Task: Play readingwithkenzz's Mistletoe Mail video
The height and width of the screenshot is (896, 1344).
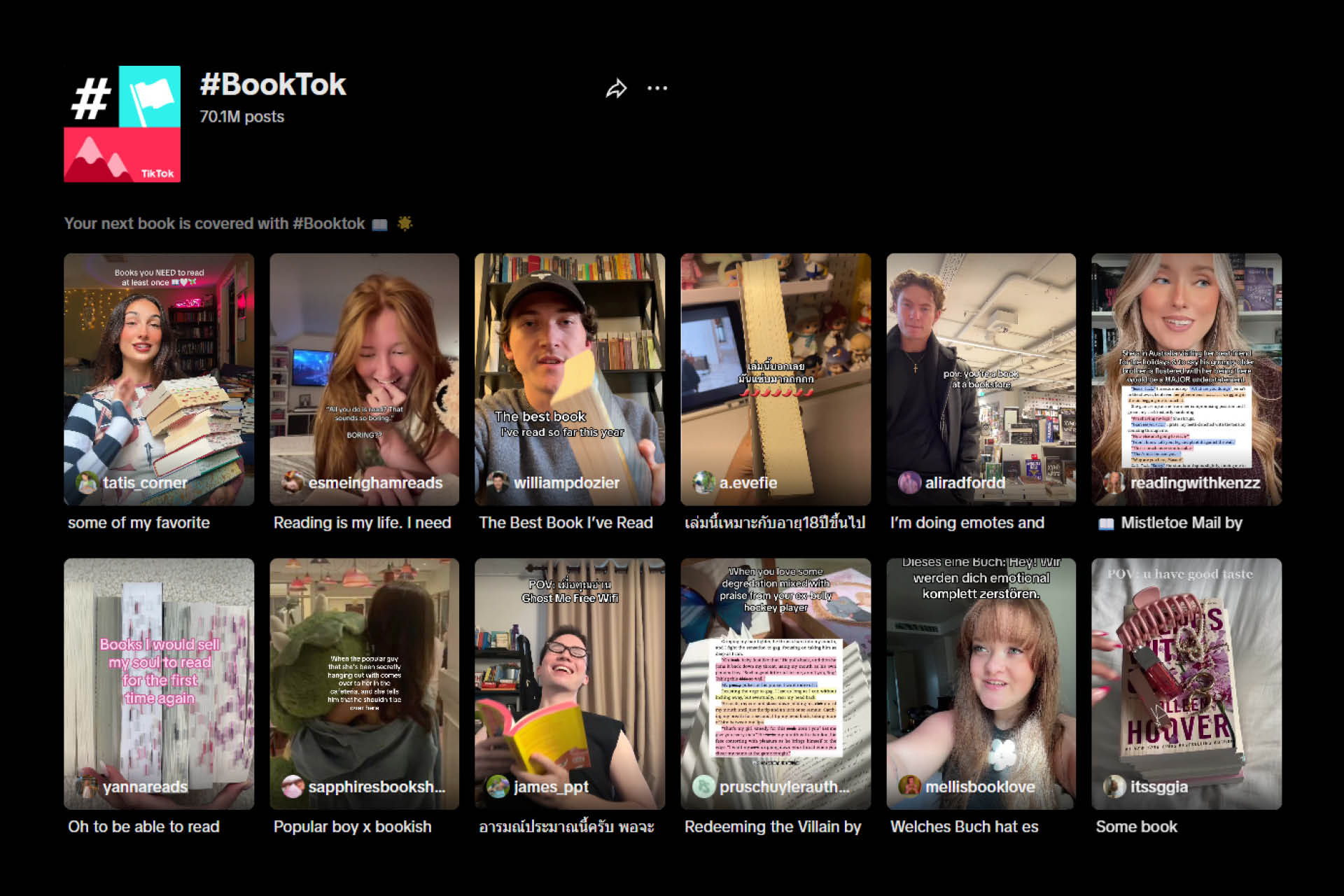Action: 1186,378
